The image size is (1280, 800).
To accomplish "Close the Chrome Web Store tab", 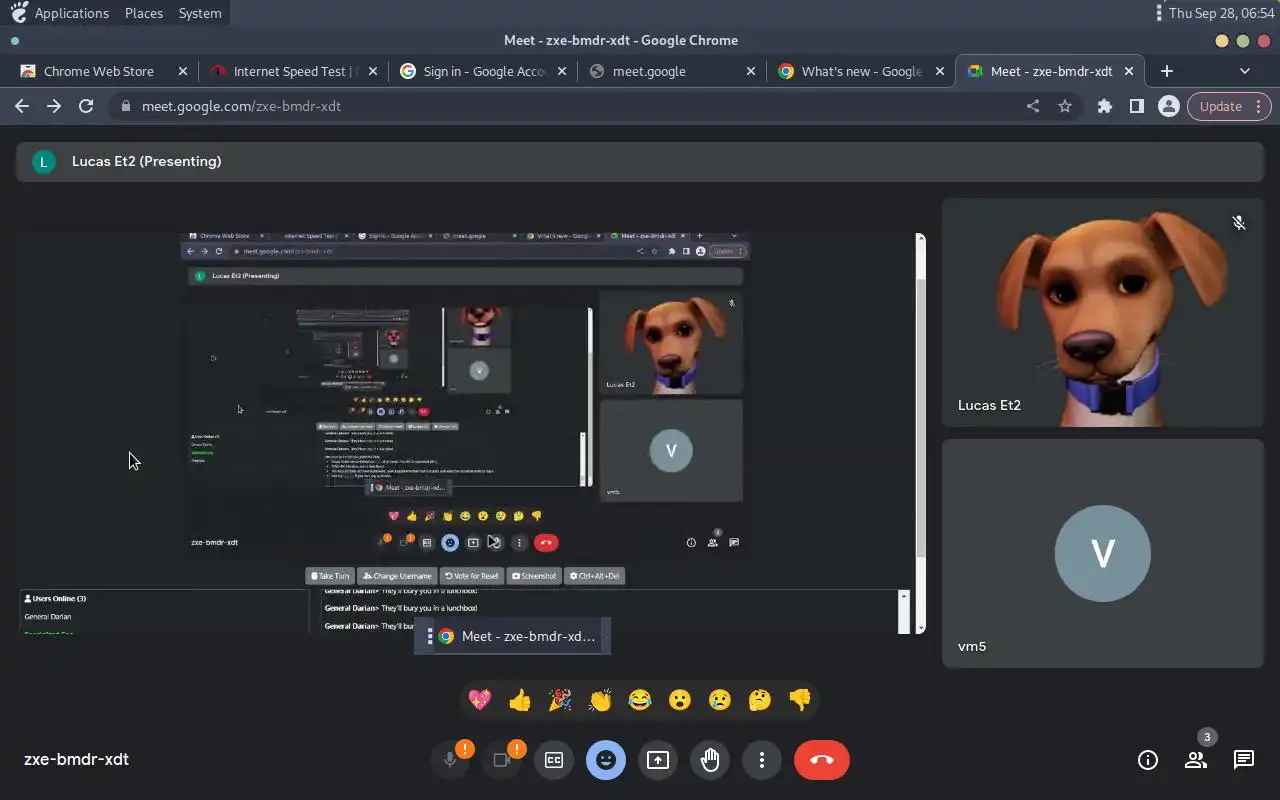I will coord(182,71).
